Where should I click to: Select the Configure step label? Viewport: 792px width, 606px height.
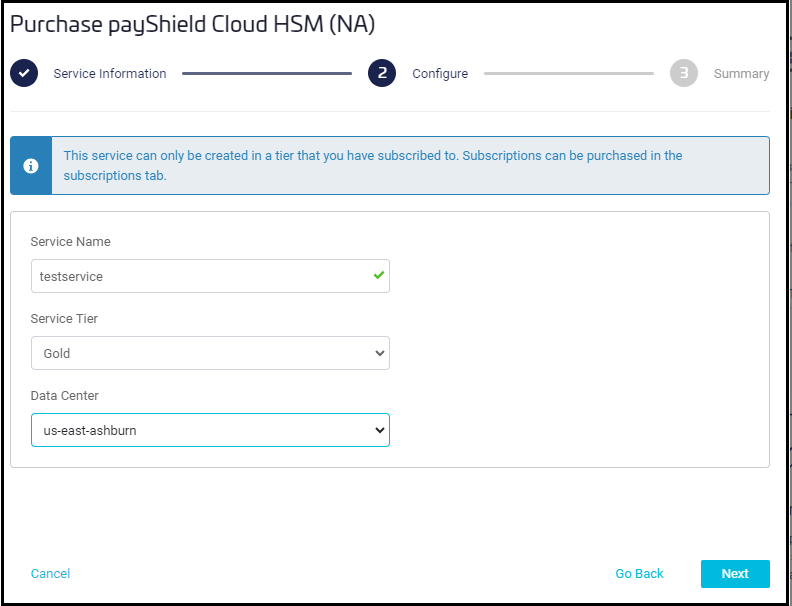440,74
